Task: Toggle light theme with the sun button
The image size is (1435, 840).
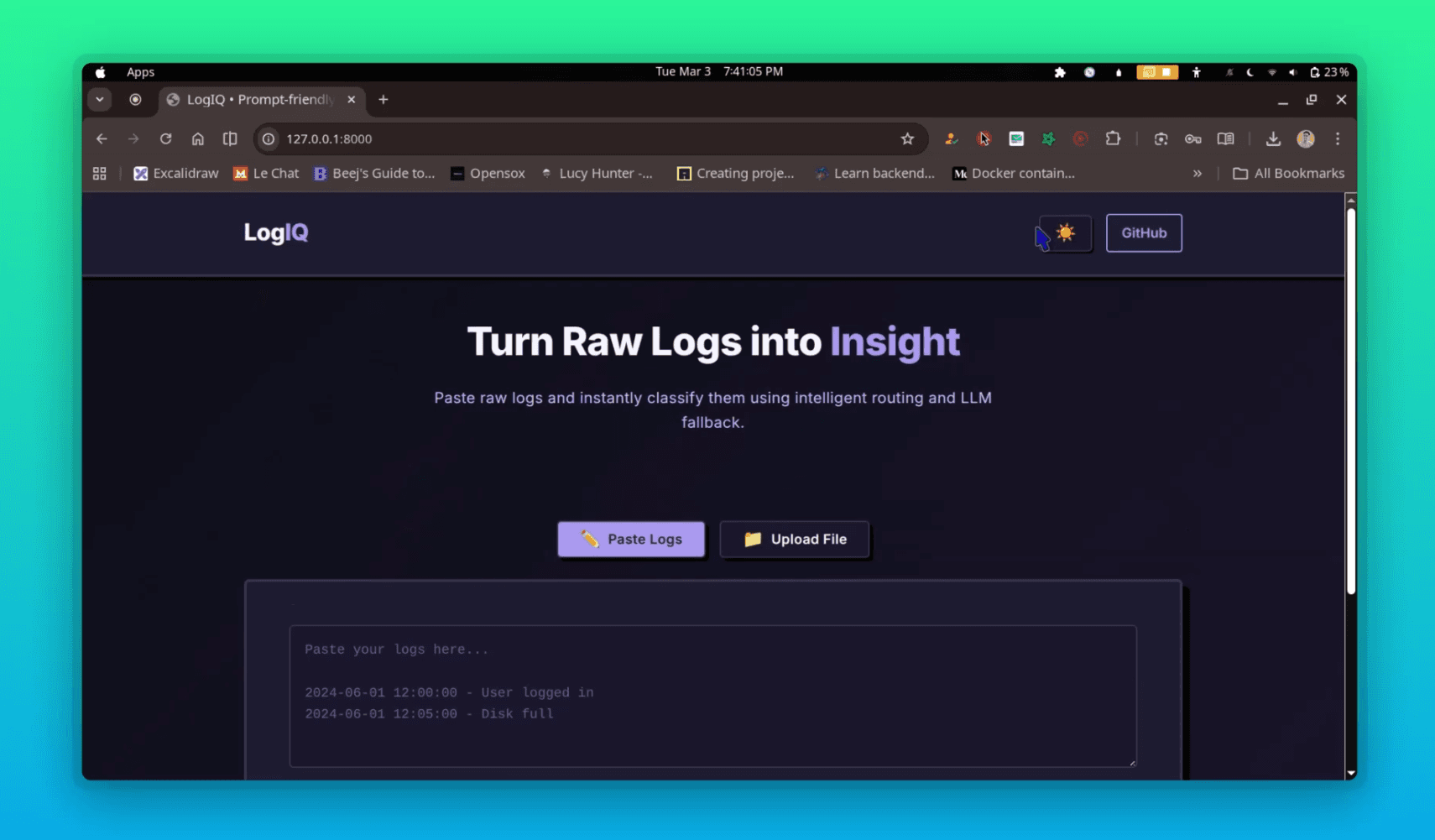Action: [x=1065, y=233]
